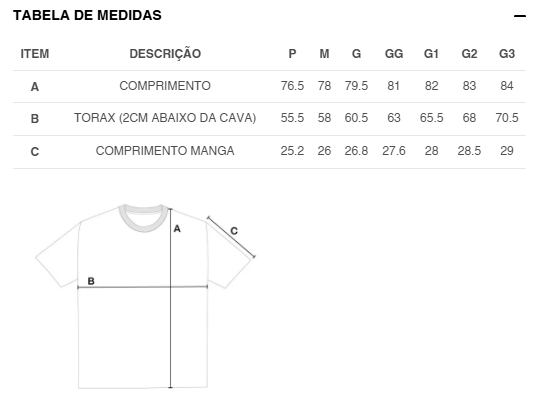Screen dimensions: 535x394
Task: Click label C on the sleeve diagram
Action: (x=234, y=231)
